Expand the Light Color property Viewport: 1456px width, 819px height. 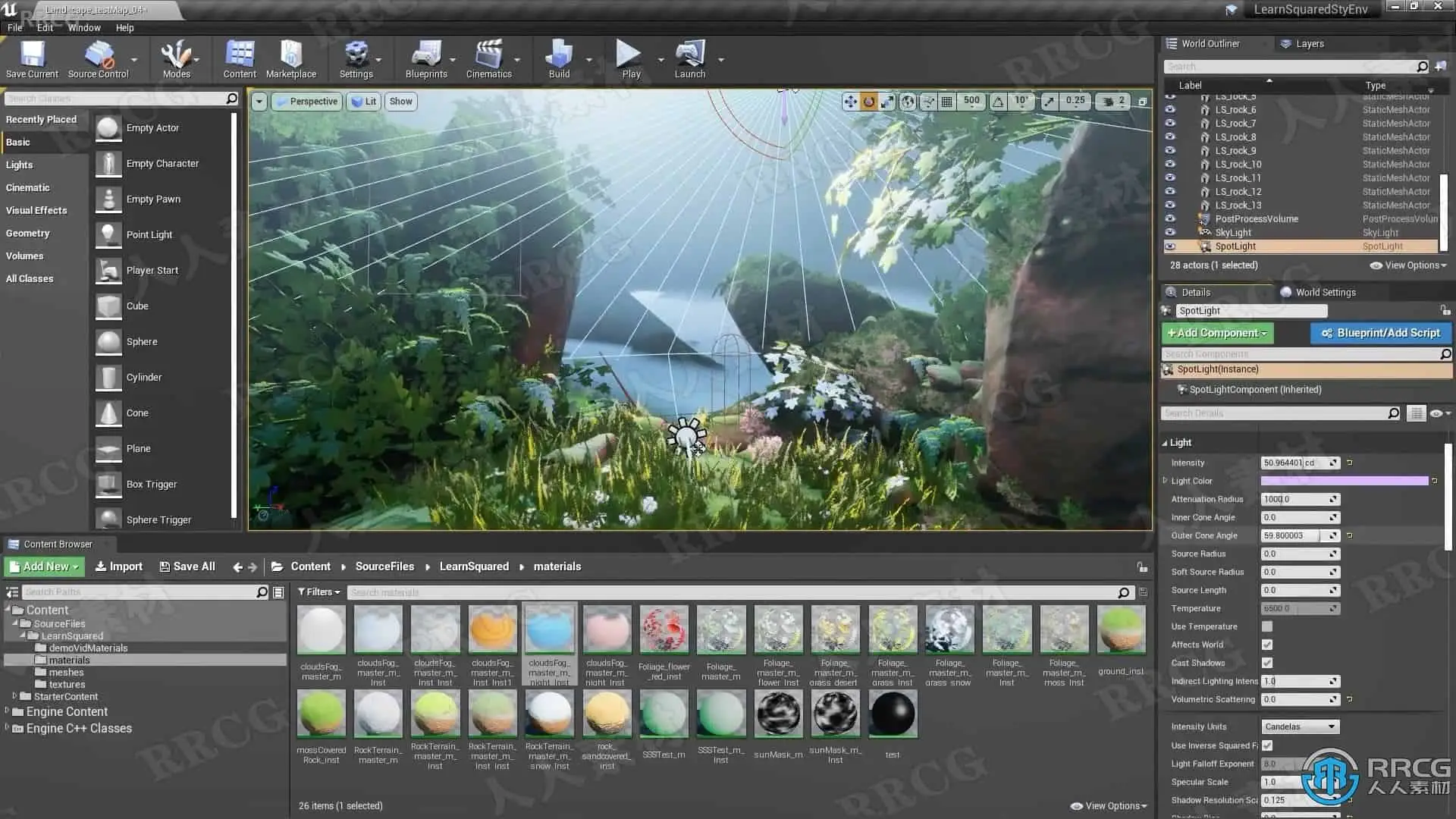pyautogui.click(x=1166, y=481)
